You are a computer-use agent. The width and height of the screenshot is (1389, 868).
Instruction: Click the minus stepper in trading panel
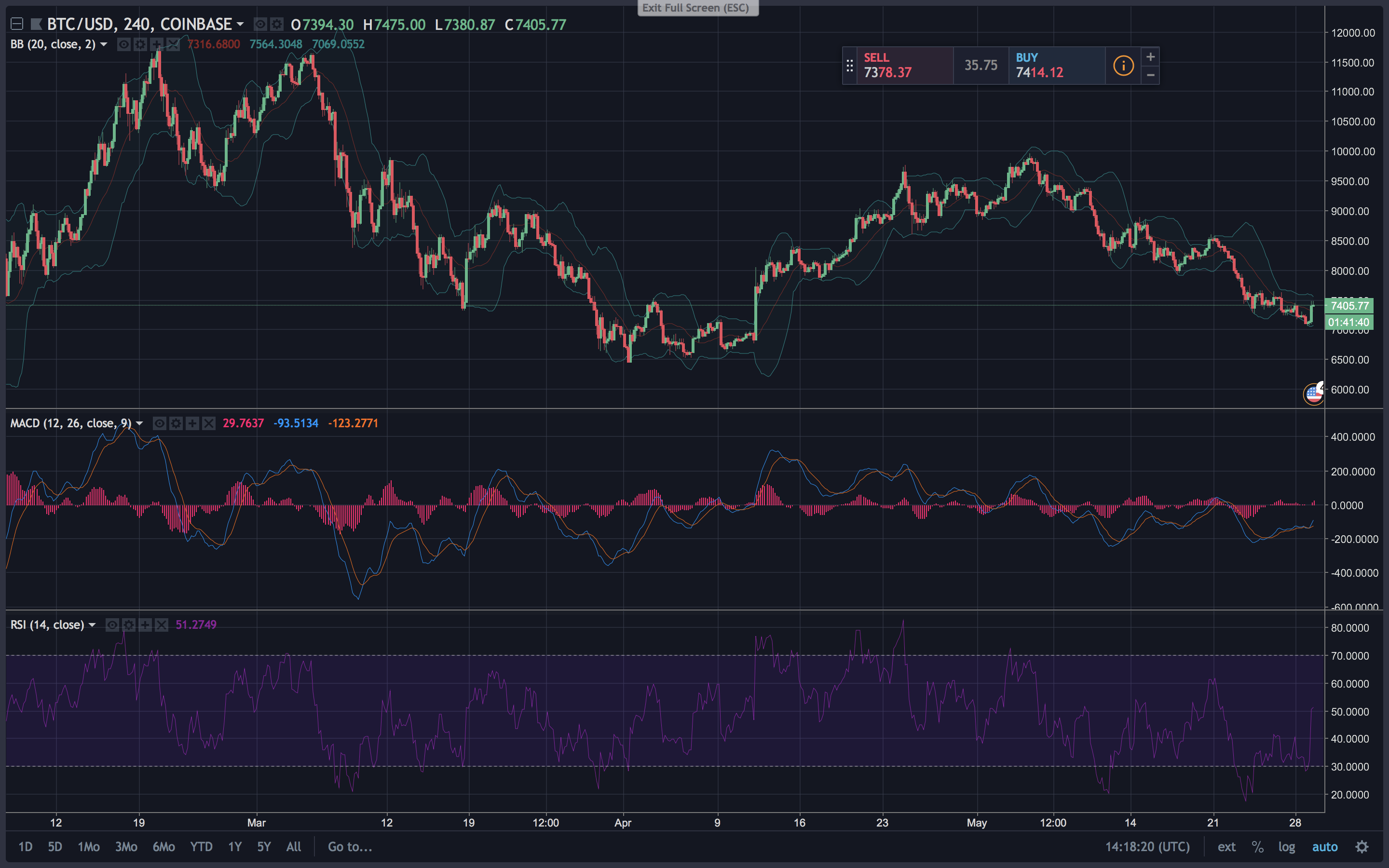click(x=1150, y=75)
